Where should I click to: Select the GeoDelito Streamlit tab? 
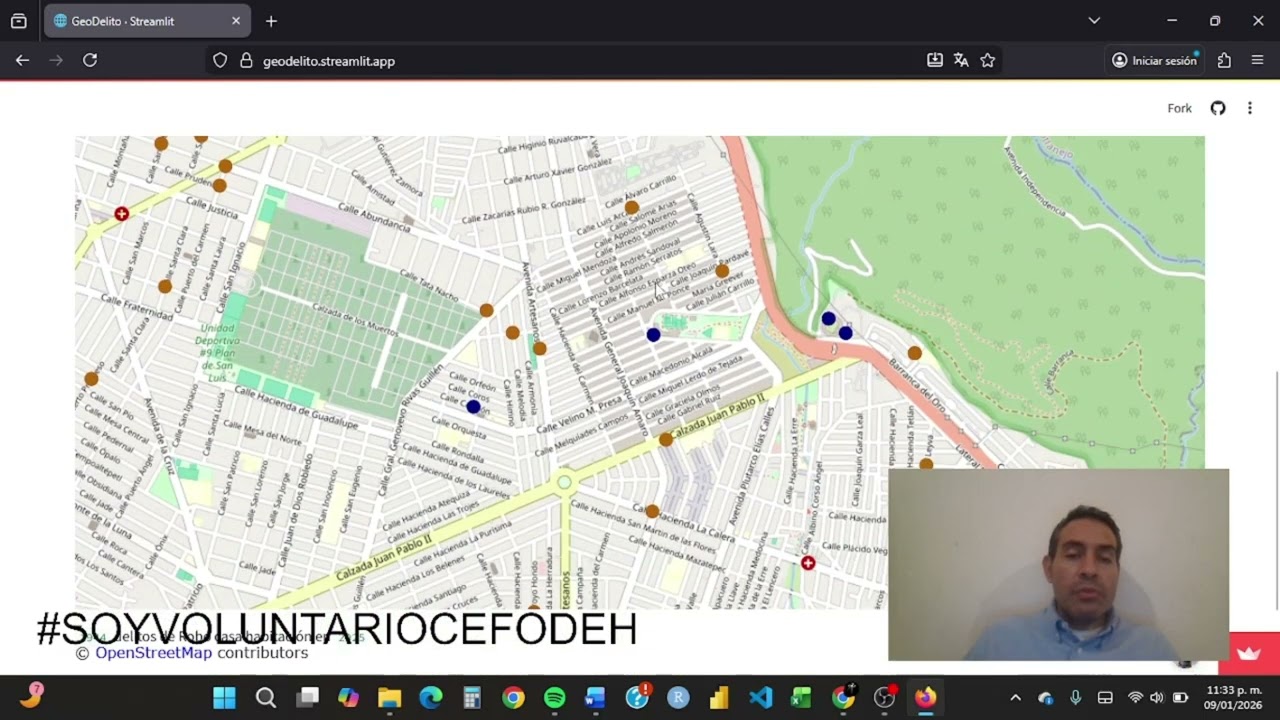[x=148, y=21]
